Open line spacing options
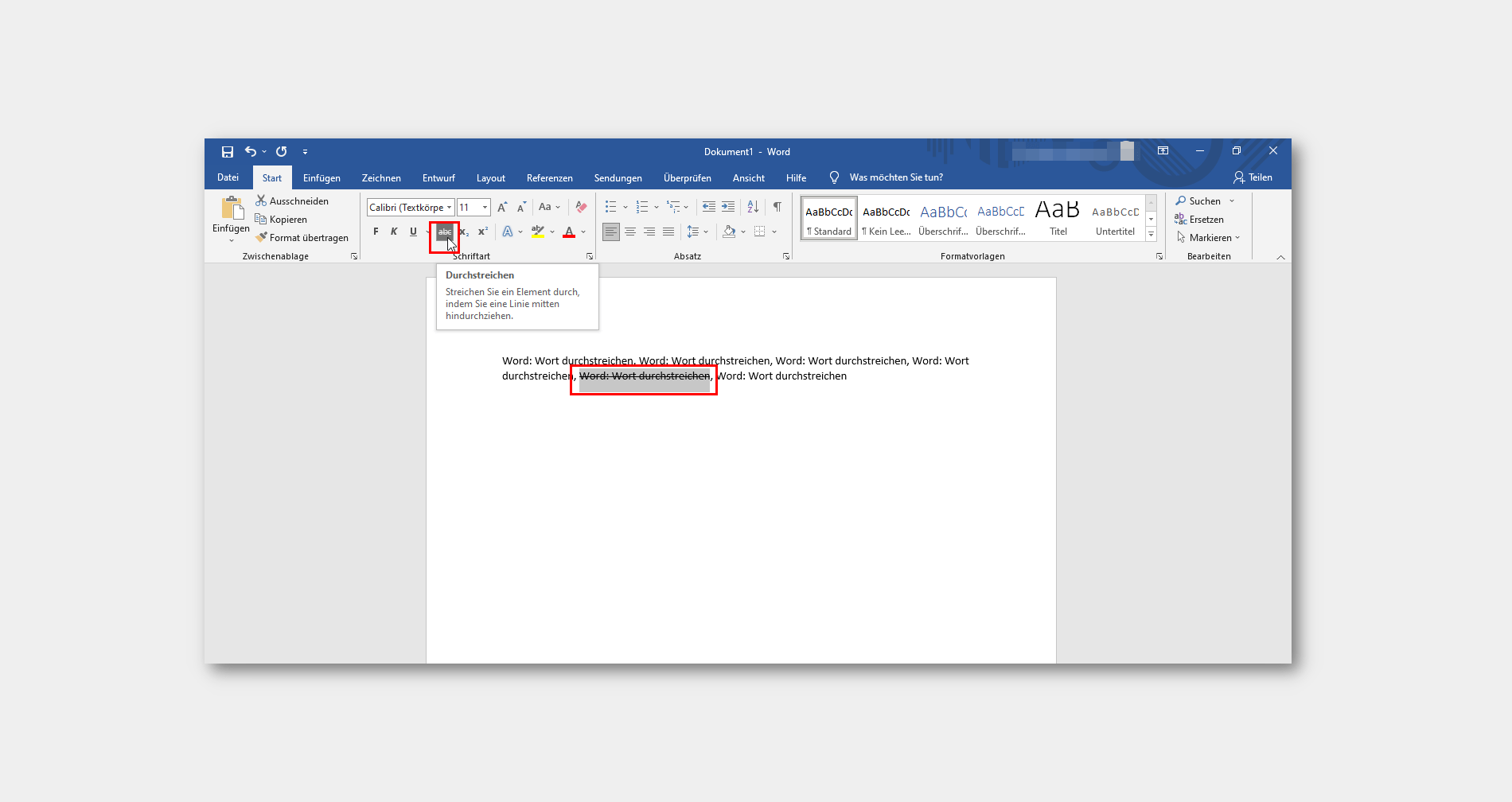 [697, 232]
